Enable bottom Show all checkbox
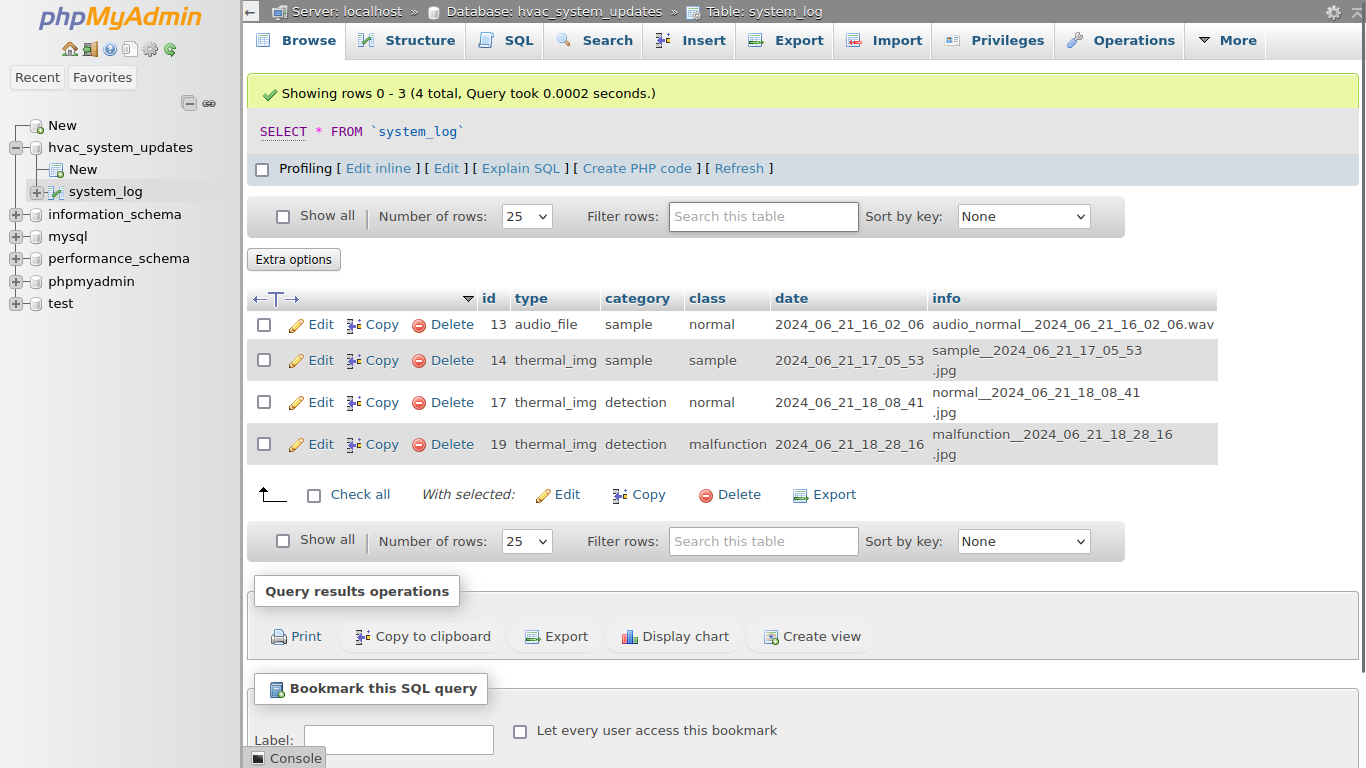 click(x=283, y=541)
